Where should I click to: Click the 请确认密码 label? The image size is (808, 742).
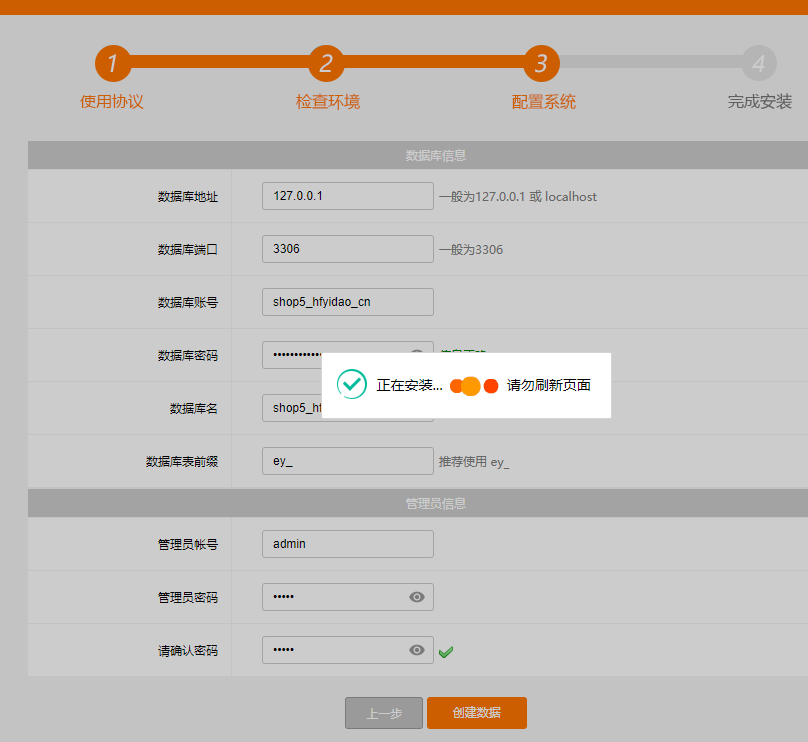point(188,651)
